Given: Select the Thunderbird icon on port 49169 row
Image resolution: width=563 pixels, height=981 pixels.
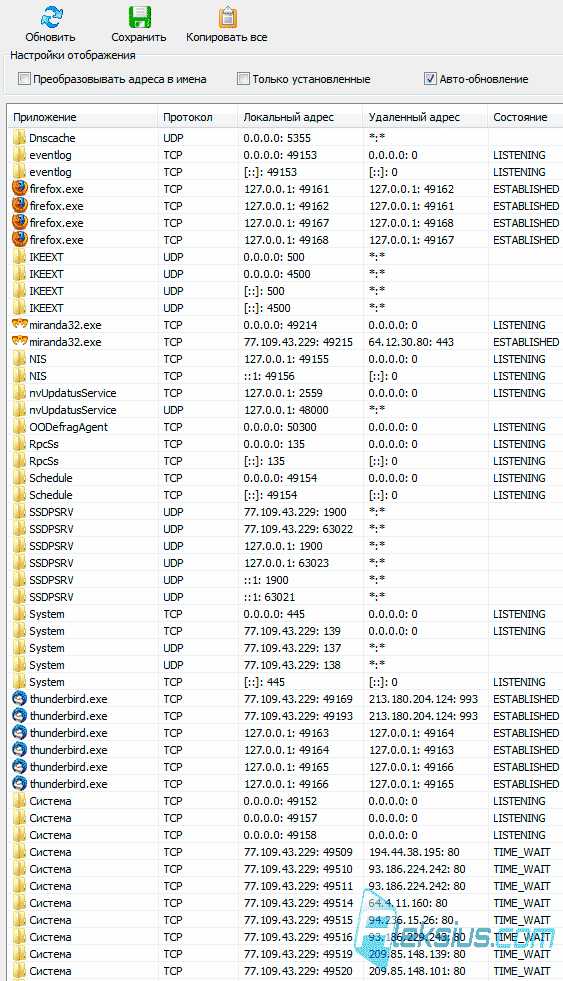Looking at the screenshot, I should click(x=20, y=698).
